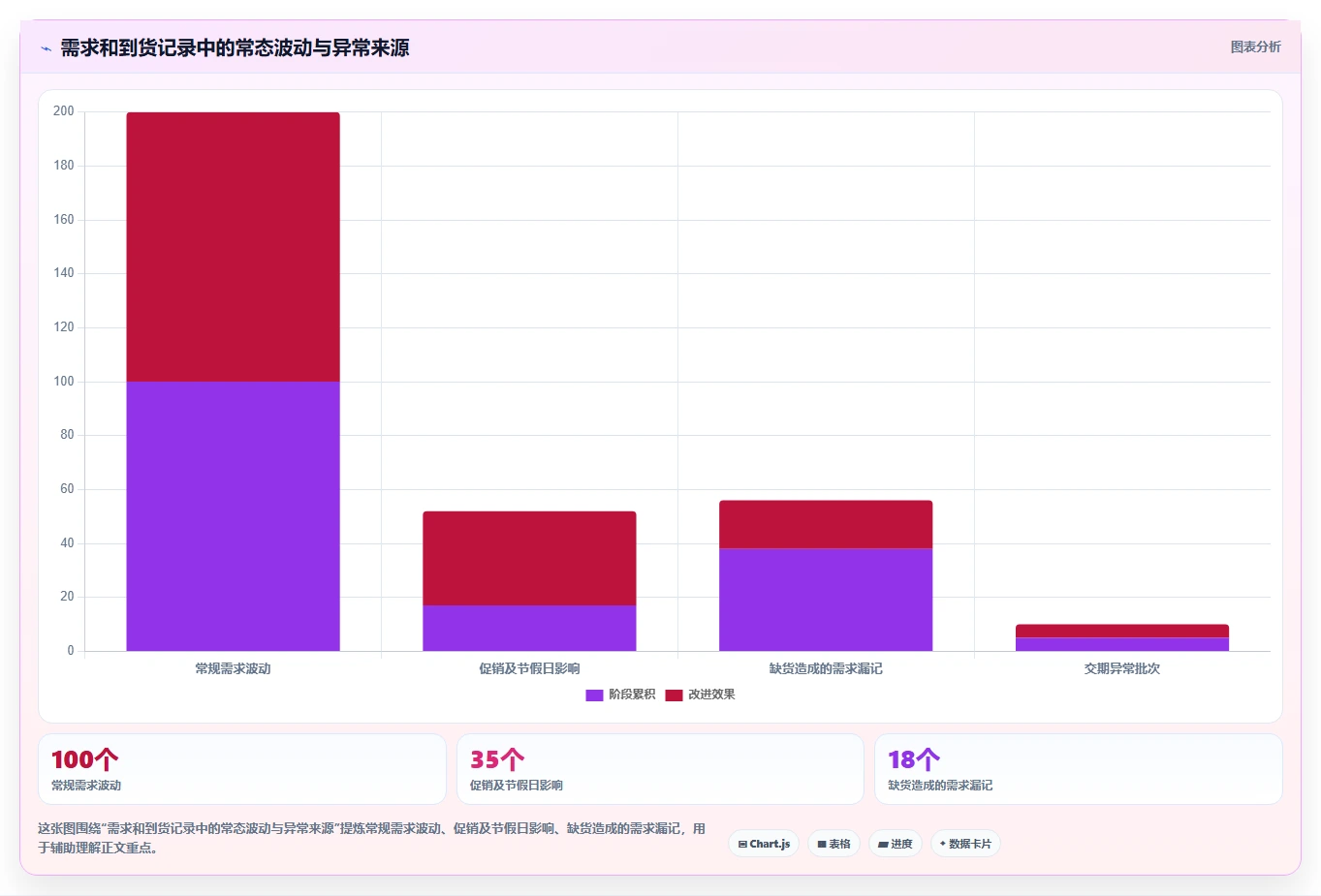
Task: Click the 60 y-axis tick label
Action: click(x=67, y=489)
